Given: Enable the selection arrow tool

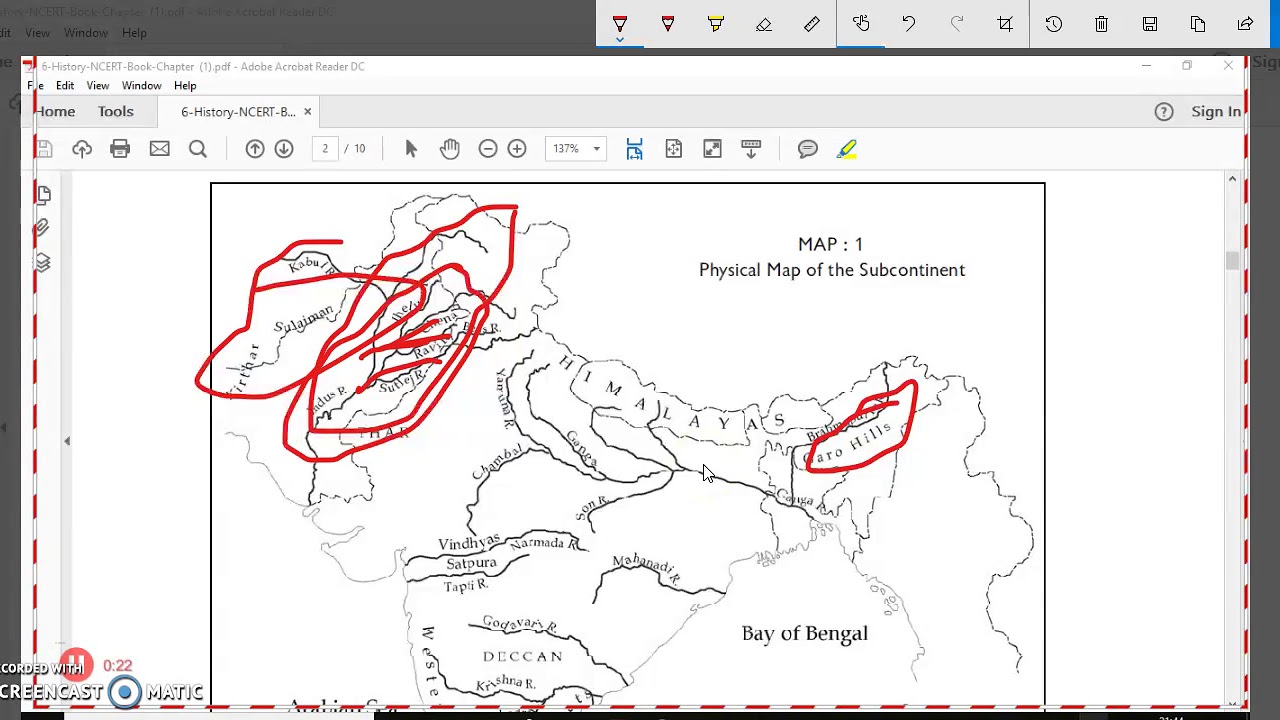Looking at the screenshot, I should point(411,149).
